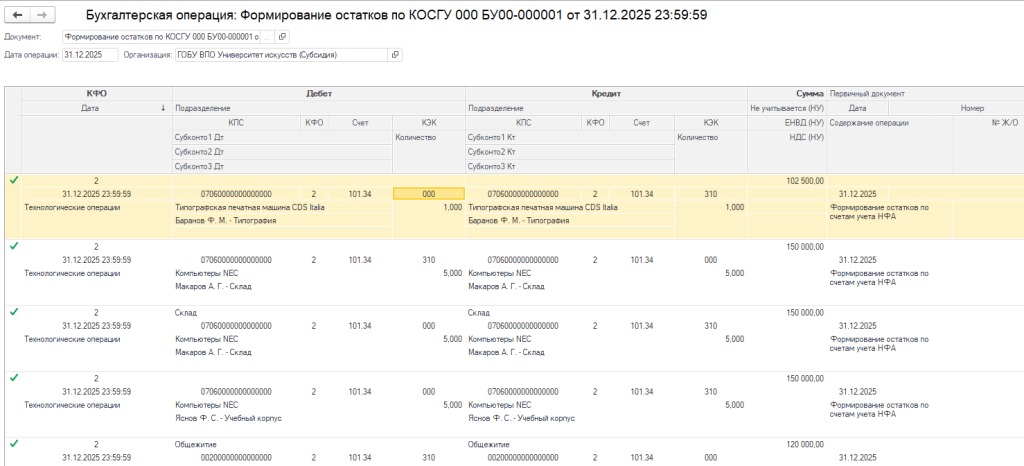Click the Субконто1 Дт header
The height and width of the screenshot is (466, 1024).
tap(282, 138)
